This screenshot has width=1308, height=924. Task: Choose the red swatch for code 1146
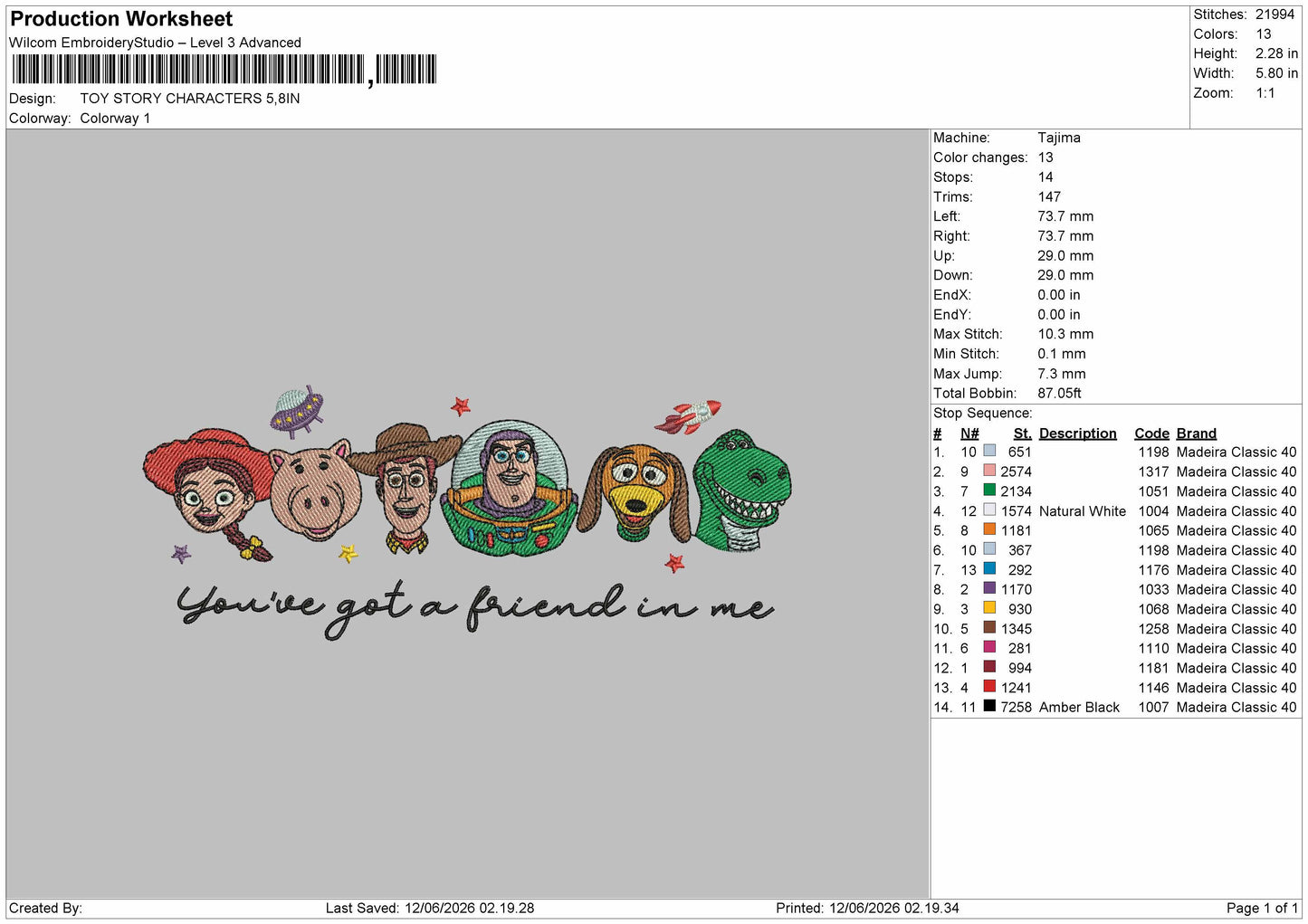[989, 686]
